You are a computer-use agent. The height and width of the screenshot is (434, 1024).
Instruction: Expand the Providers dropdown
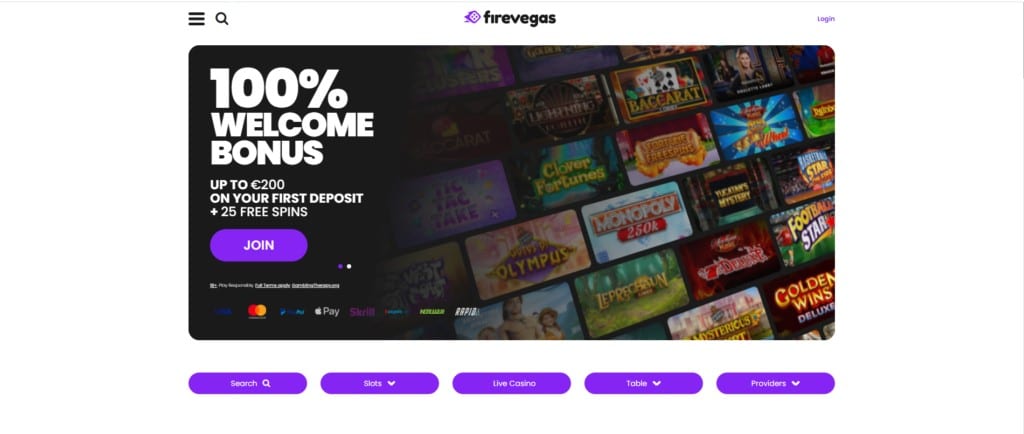pos(775,383)
